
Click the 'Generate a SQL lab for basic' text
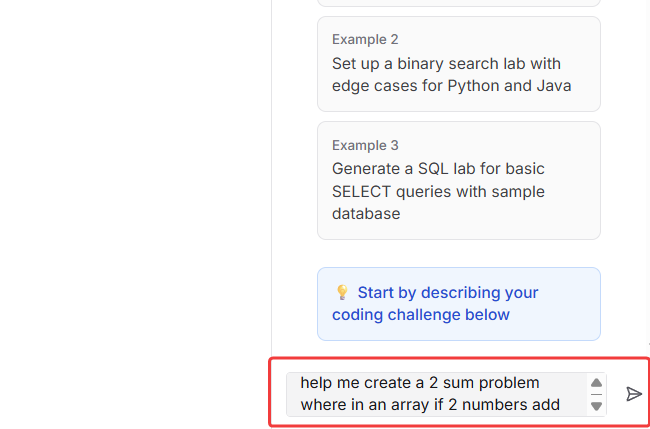438,168
